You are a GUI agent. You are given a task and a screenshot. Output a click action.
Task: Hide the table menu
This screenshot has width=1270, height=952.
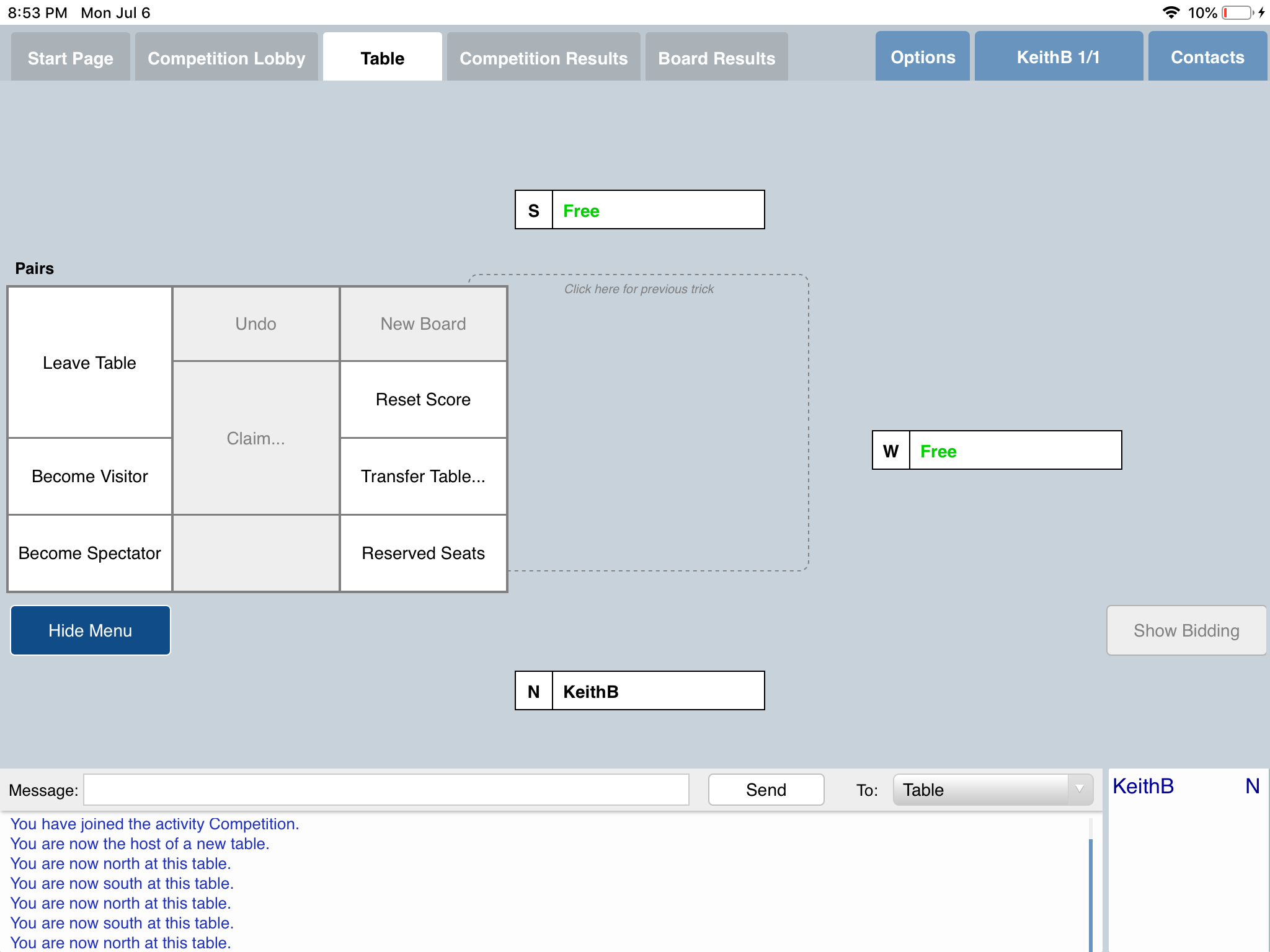pyautogui.click(x=91, y=630)
